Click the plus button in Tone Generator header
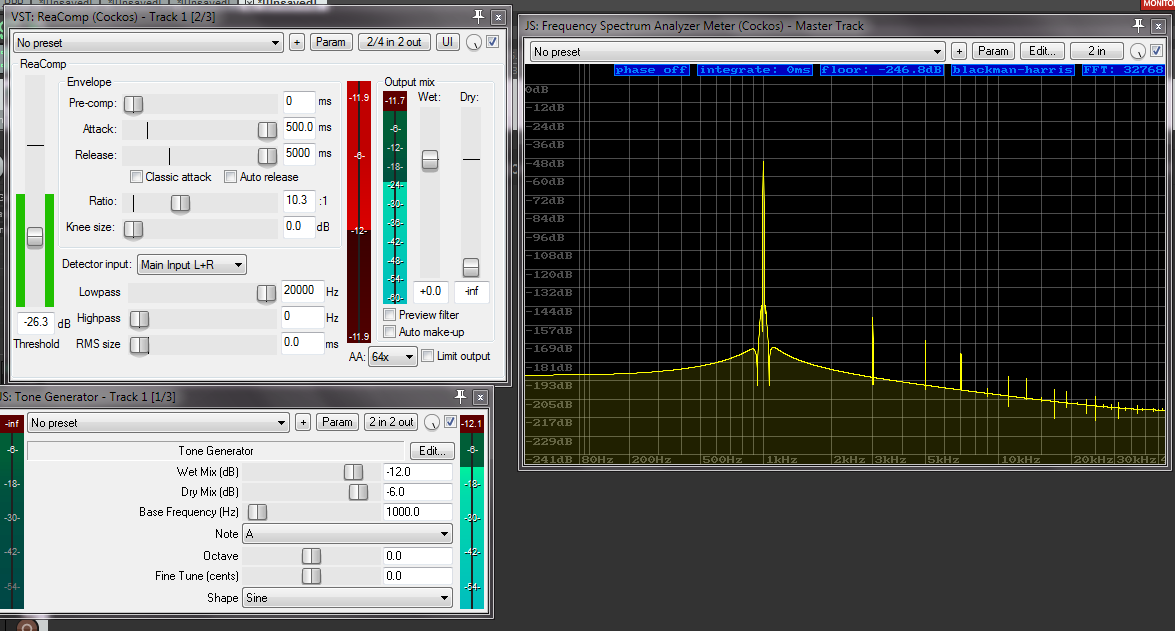The image size is (1175, 631). click(303, 423)
